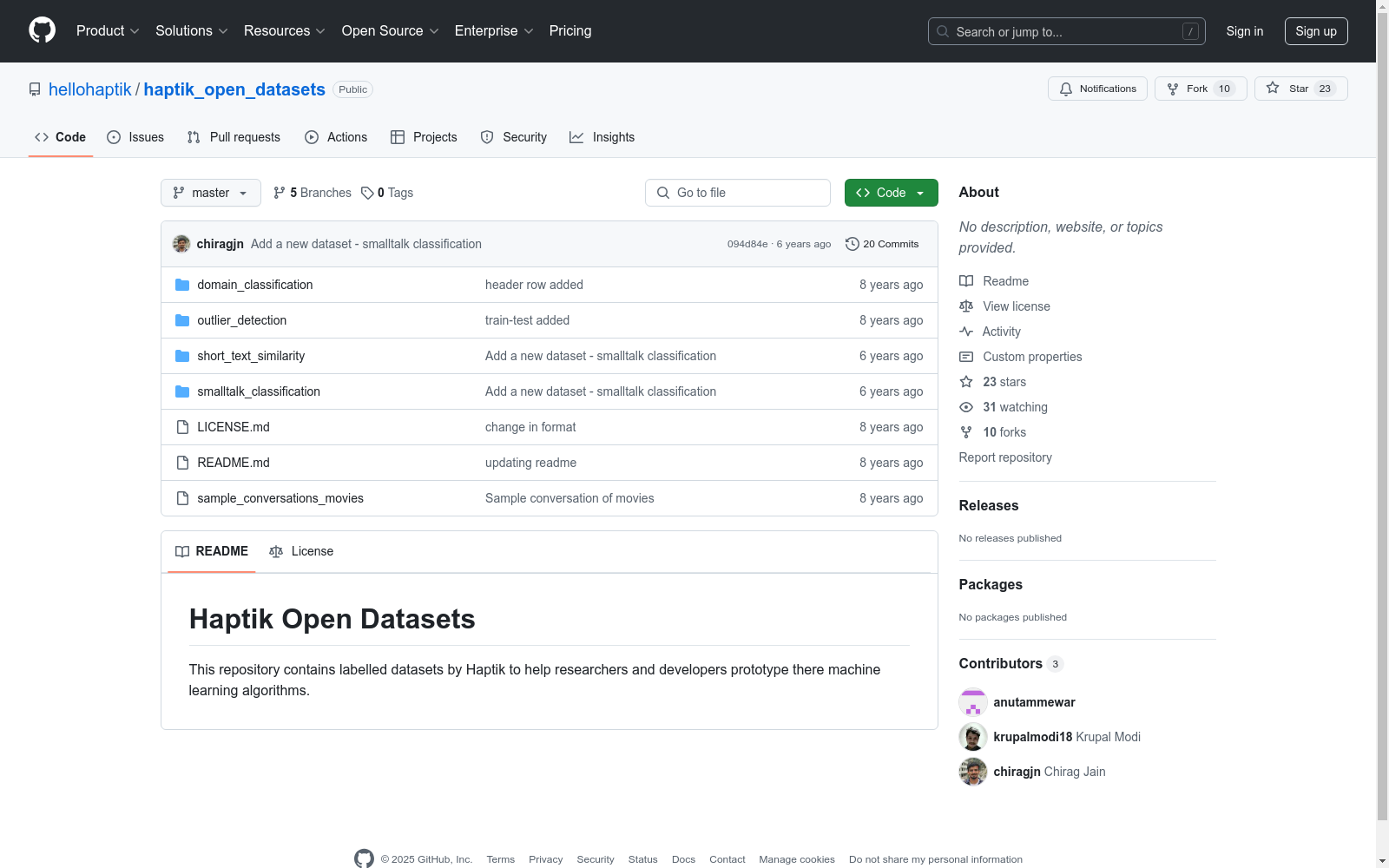The width and height of the screenshot is (1389, 868).
Task: Click the GitHub logo in the footer
Action: click(x=364, y=858)
